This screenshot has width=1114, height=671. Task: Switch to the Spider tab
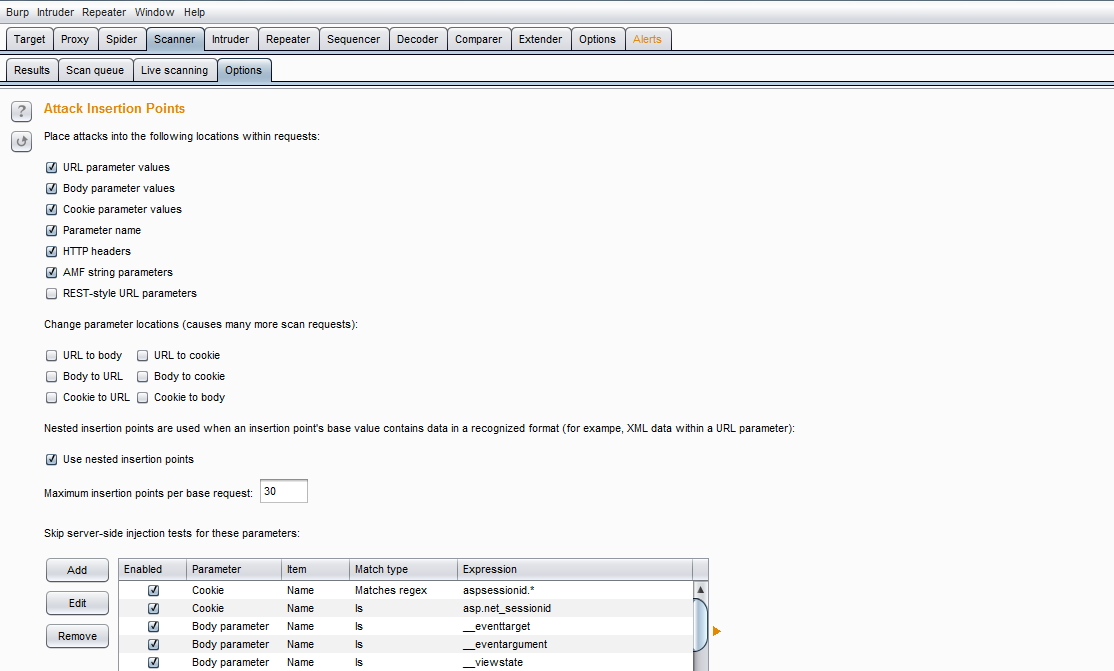point(121,39)
